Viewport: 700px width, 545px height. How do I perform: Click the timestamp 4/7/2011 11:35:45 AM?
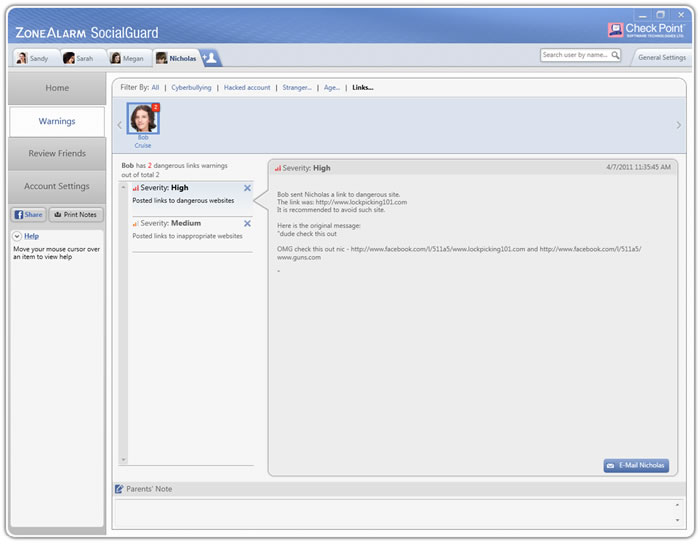pyautogui.click(x=638, y=167)
